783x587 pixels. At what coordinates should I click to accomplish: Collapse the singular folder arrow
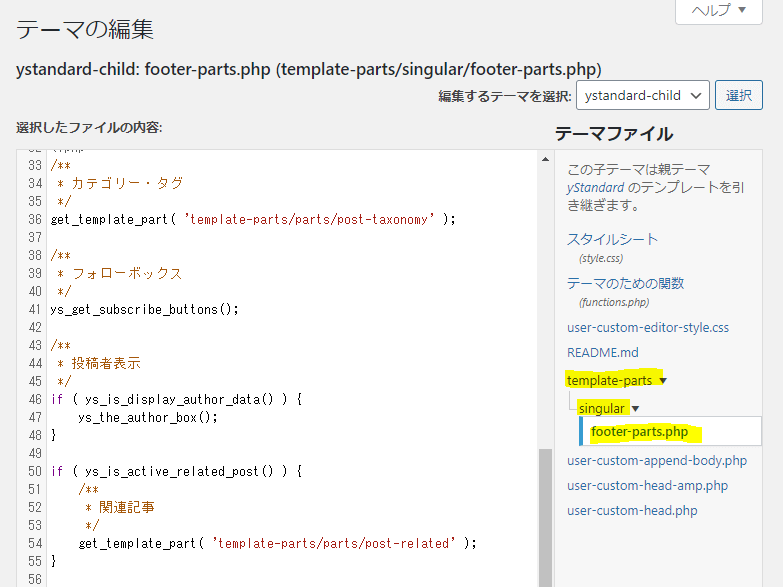click(636, 409)
